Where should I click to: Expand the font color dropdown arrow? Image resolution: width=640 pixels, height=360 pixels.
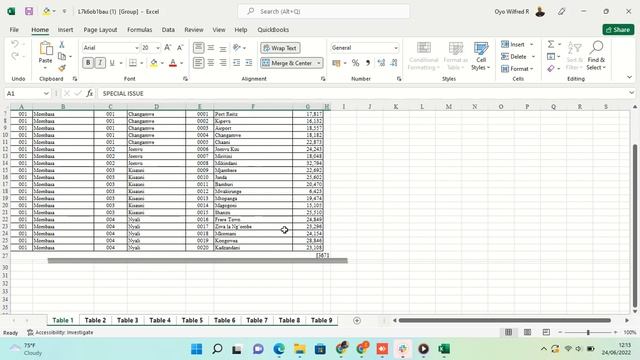point(182,63)
